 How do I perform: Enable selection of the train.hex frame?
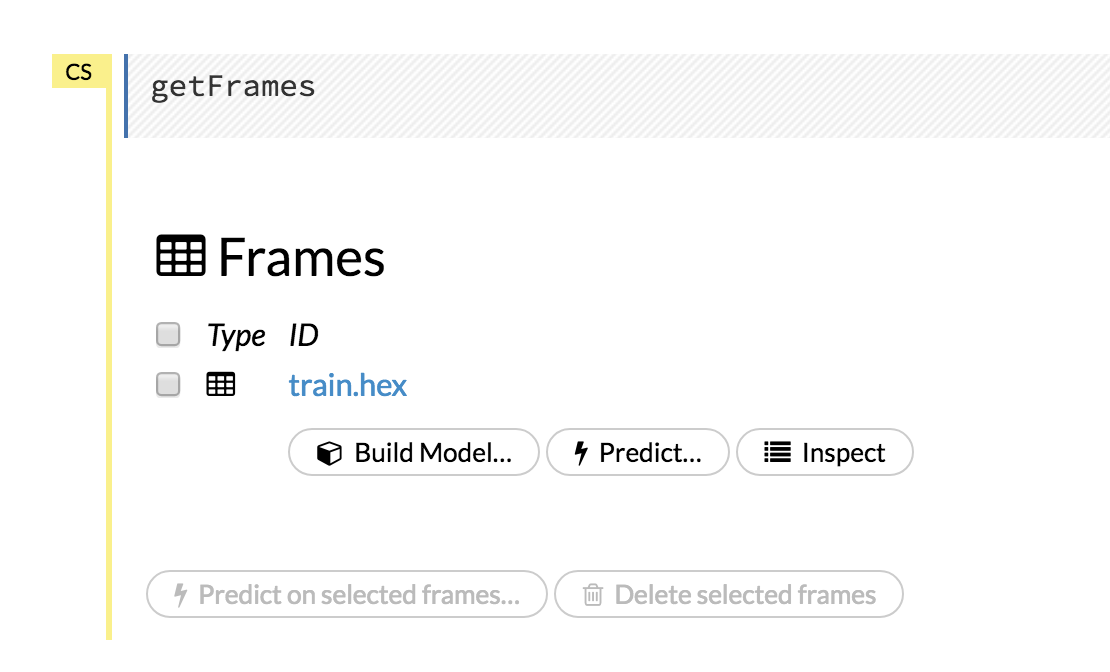(x=169, y=383)
